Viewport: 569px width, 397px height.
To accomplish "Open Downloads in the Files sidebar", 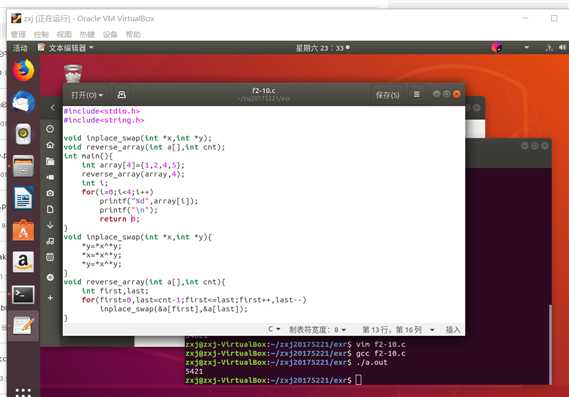I will [50, 225].
